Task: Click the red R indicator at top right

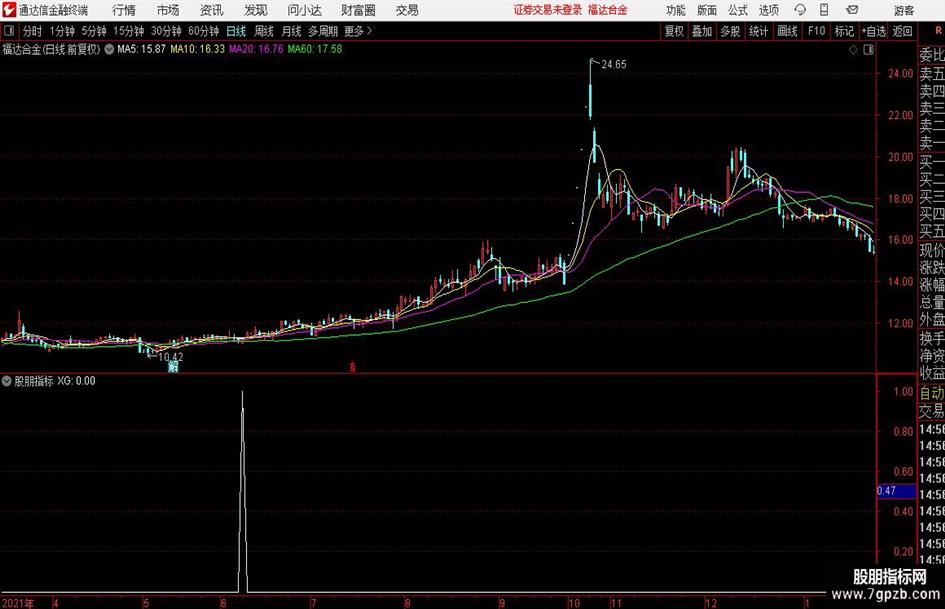Action: click(938, 30)
